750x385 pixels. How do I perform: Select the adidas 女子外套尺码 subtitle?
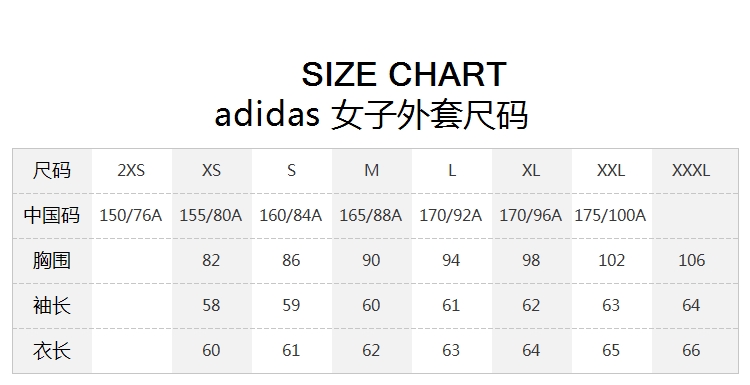tap(371, 115)
